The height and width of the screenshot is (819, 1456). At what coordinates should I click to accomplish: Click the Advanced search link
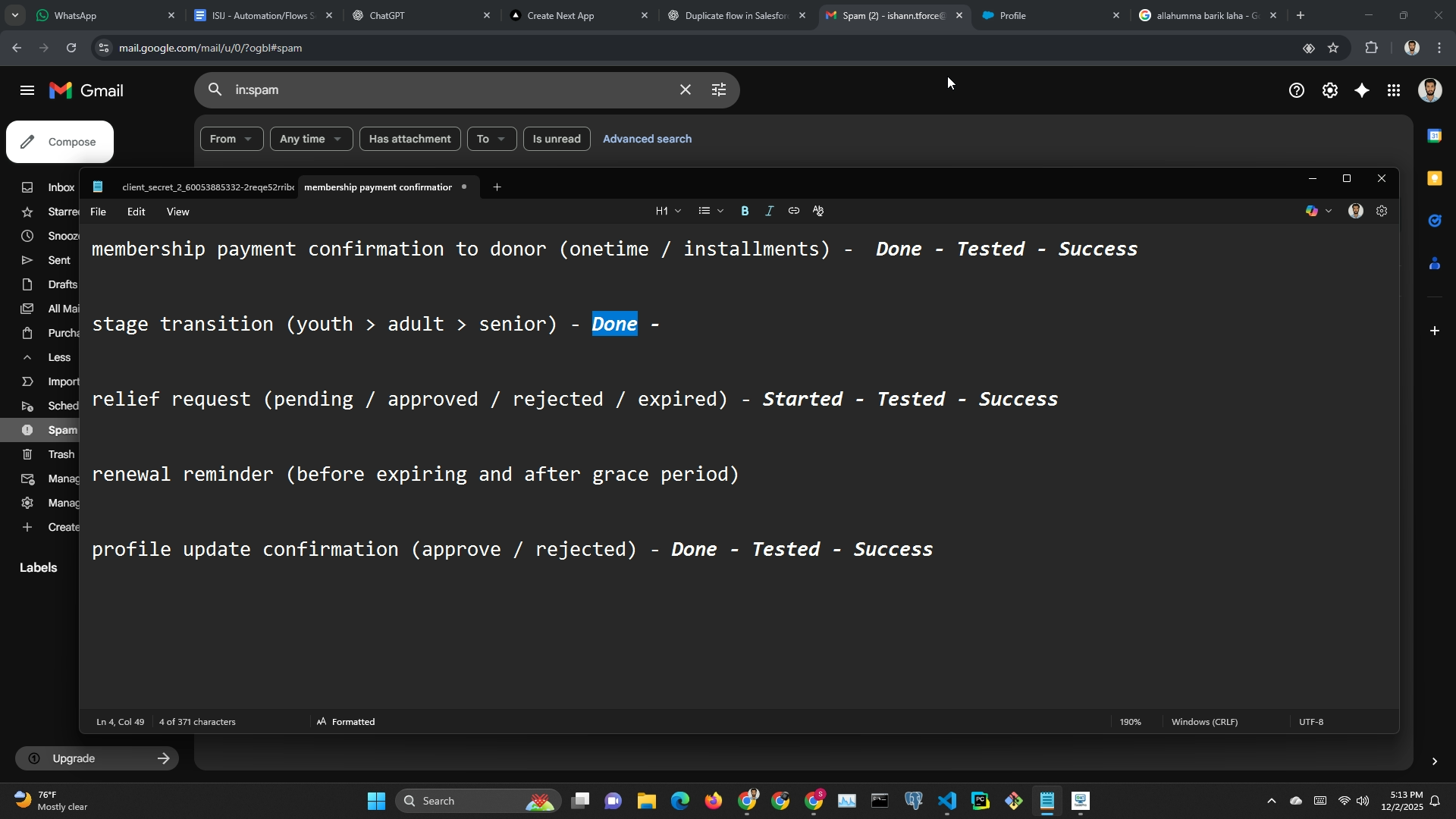pyautogui.click(x=647, y=139)
